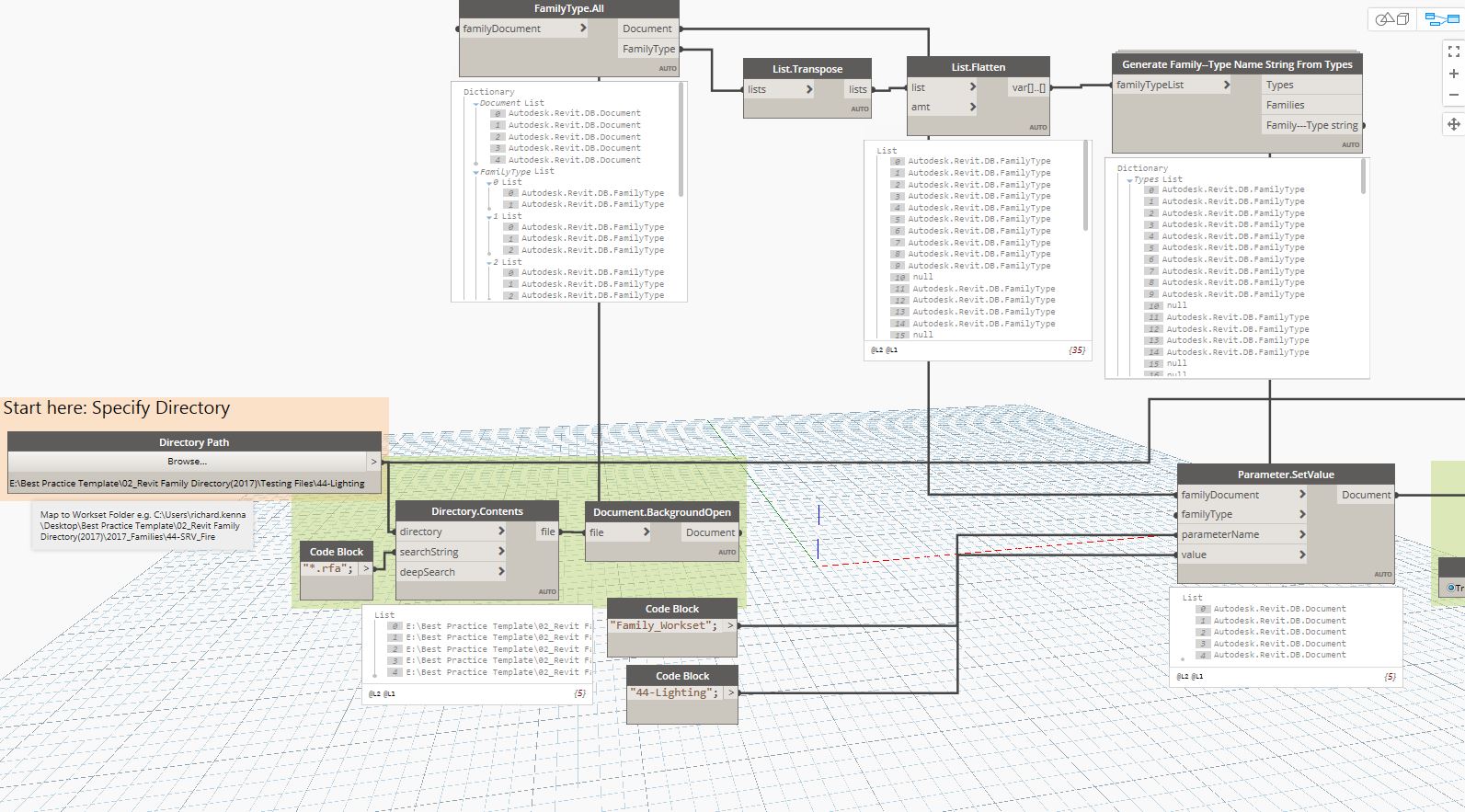Open chevron on List.Transpose lists input
The width and height of the screenshot is (1465, 812).
point(809,89)
